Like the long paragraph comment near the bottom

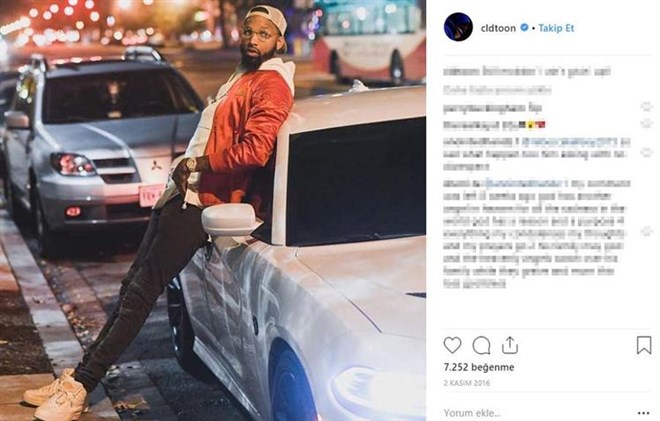(646, 231)
